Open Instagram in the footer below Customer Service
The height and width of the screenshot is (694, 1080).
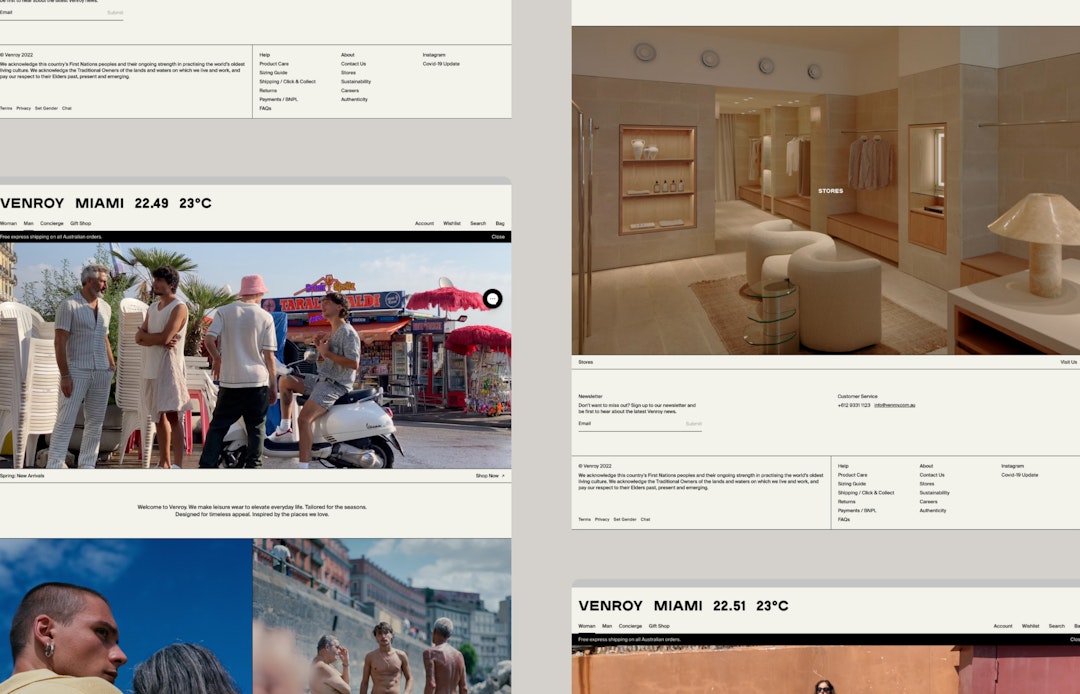point(1013,466)
